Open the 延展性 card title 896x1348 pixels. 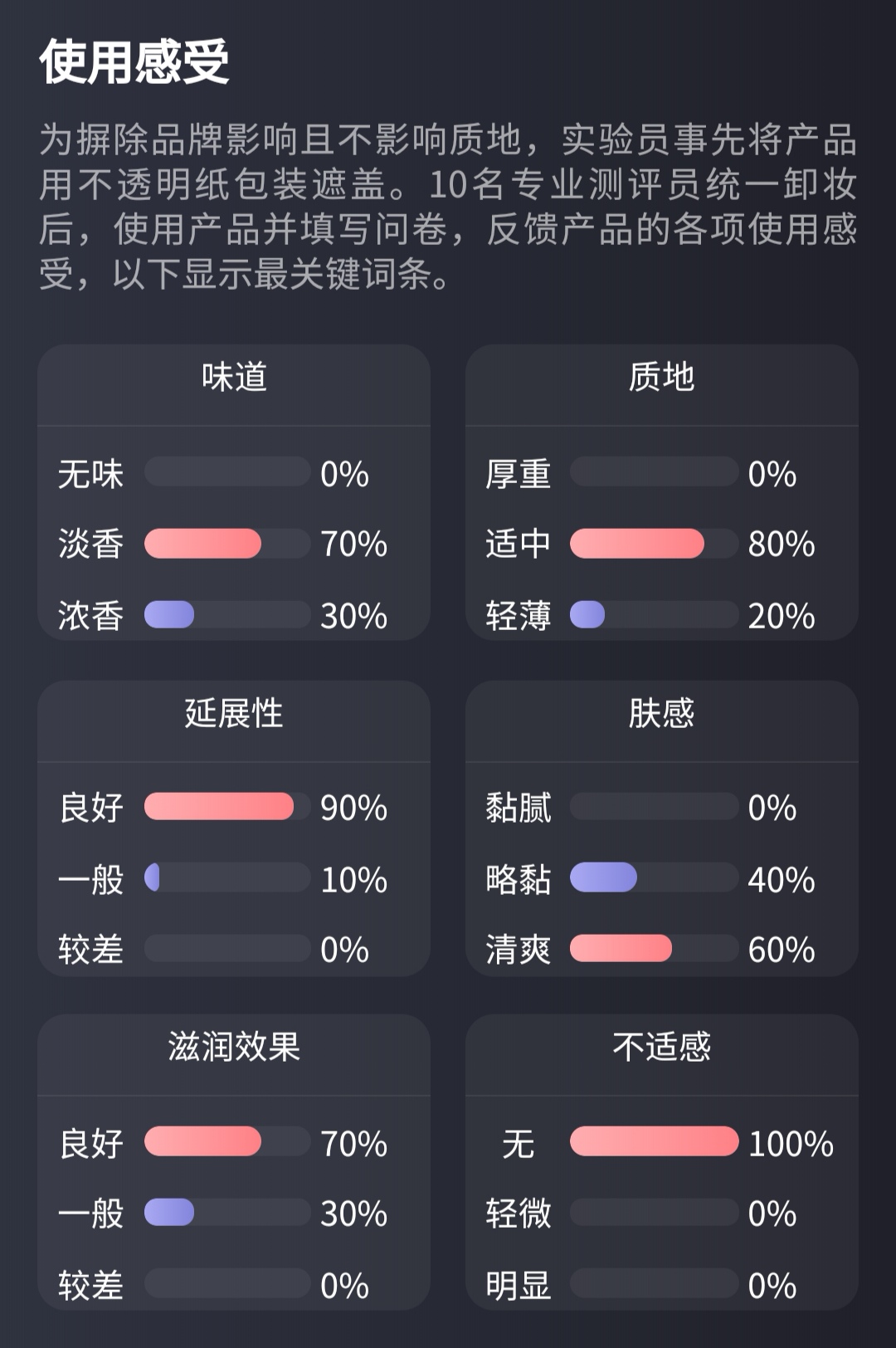pyautogui.click(x=234, y=713)
